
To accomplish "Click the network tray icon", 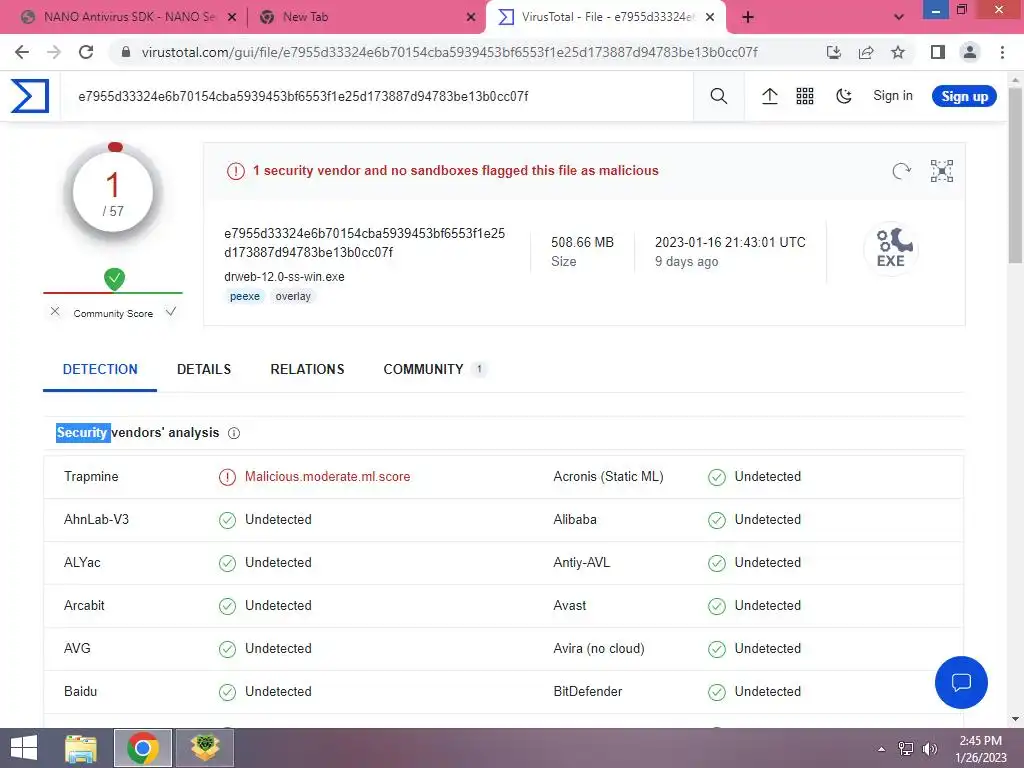I will [906, 749].
